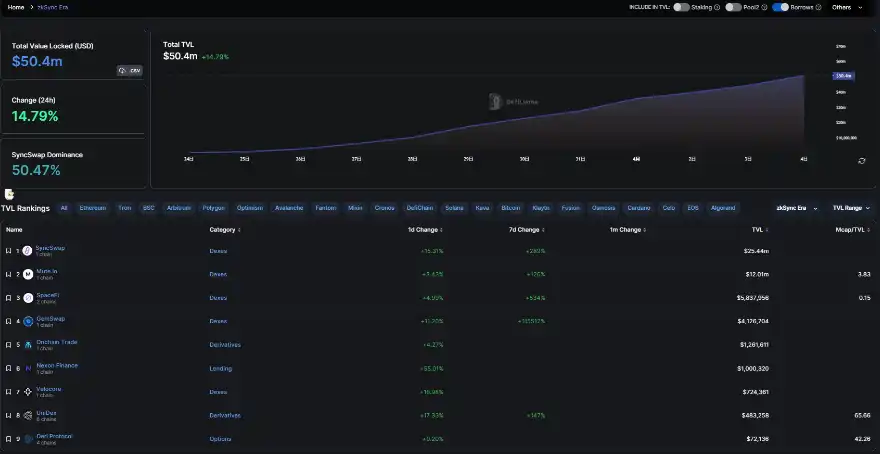Sort table by Mcap/TVL column
Viewport: 880px width, 454px height.
[853, 230]
